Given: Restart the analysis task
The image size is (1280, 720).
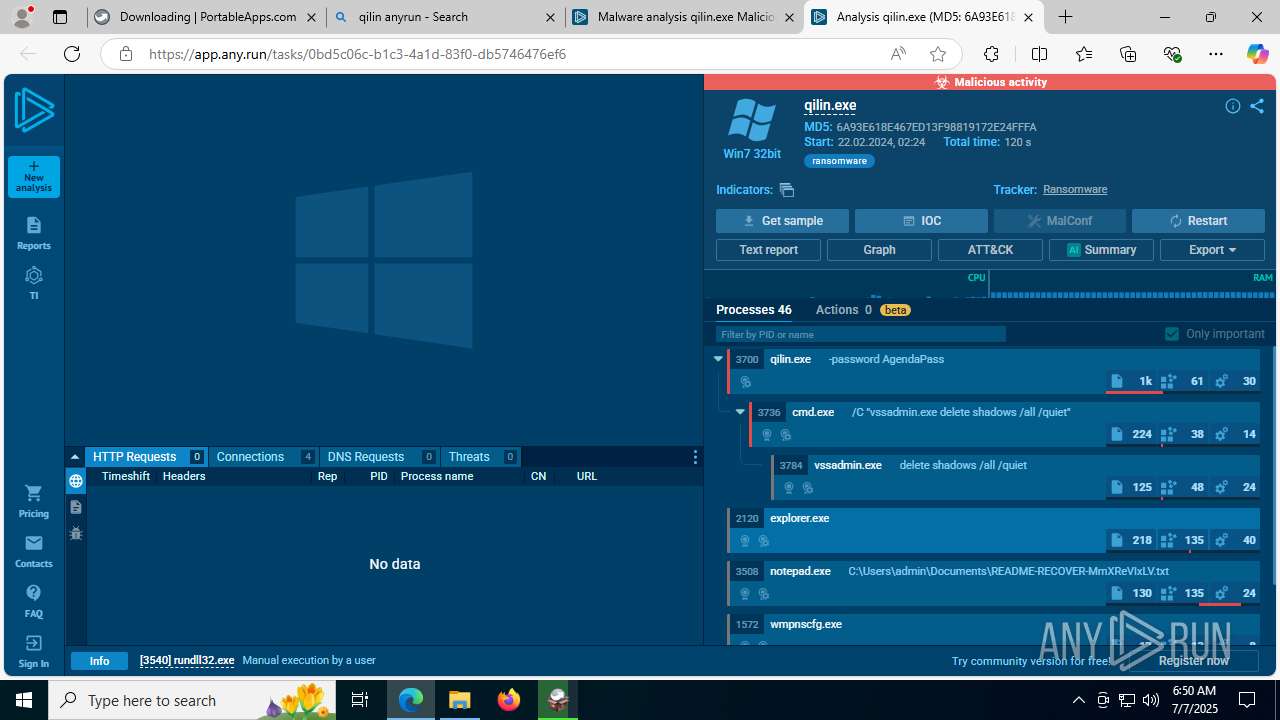Looking at the screenshot, I should click(1198, 221).
